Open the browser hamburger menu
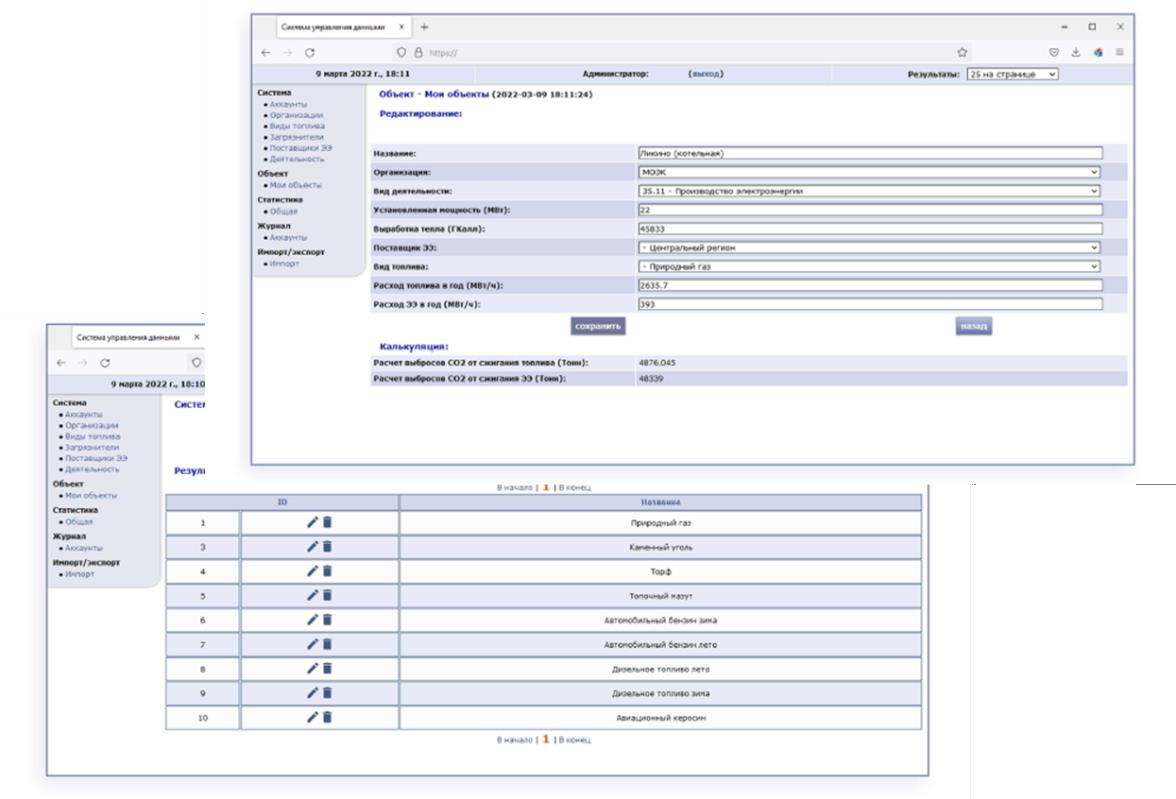 (x=1120, y=53)
